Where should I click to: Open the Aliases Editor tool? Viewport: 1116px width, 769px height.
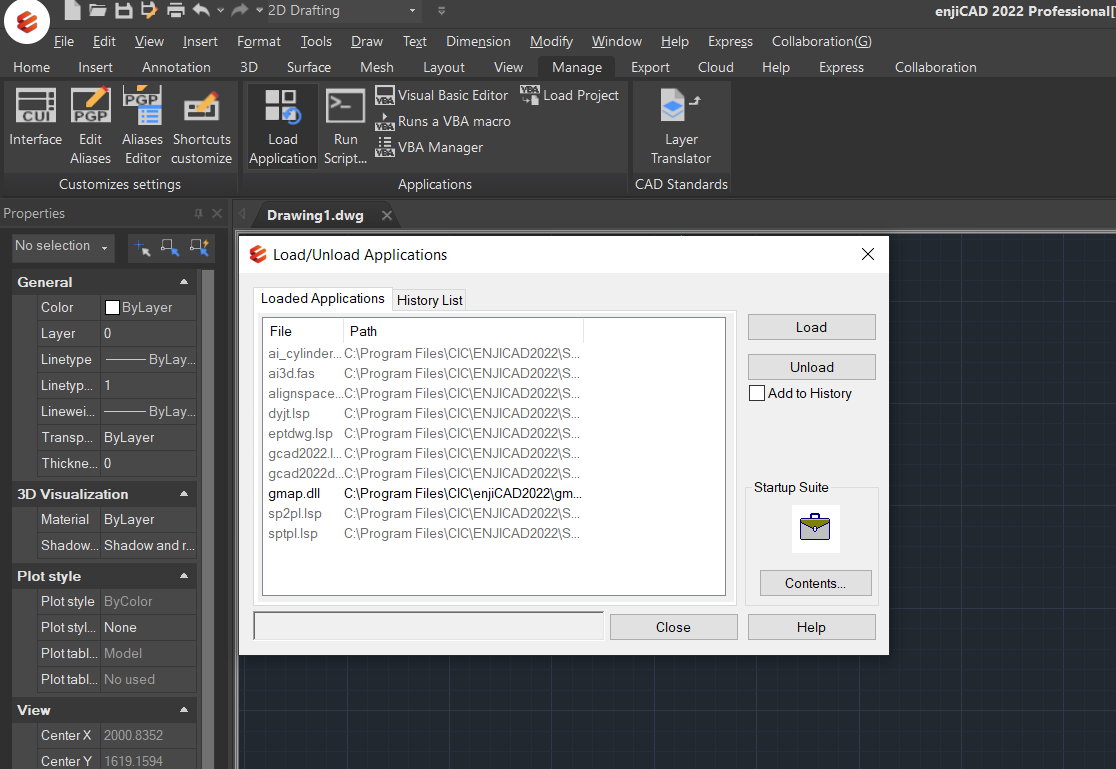142,127
